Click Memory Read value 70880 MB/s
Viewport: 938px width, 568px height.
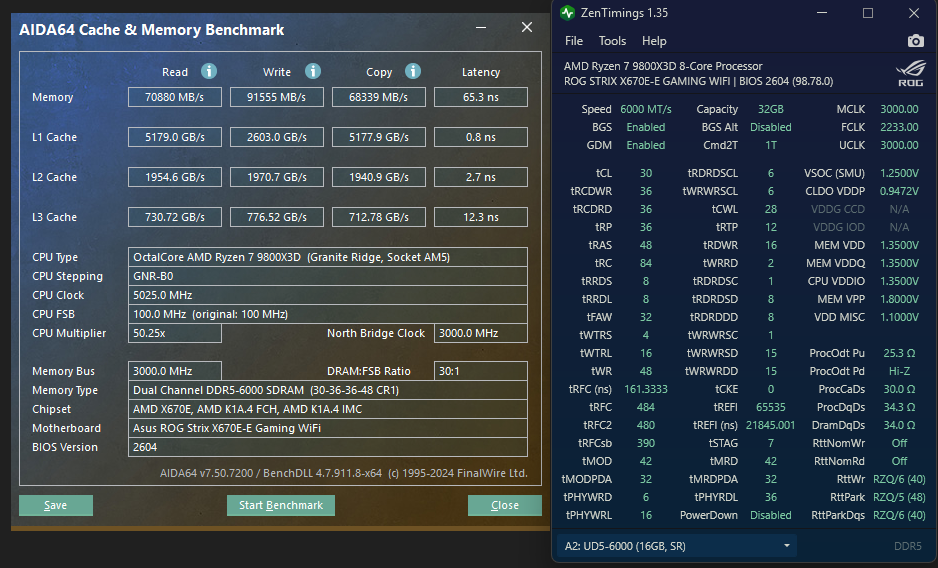pos(175,97)
